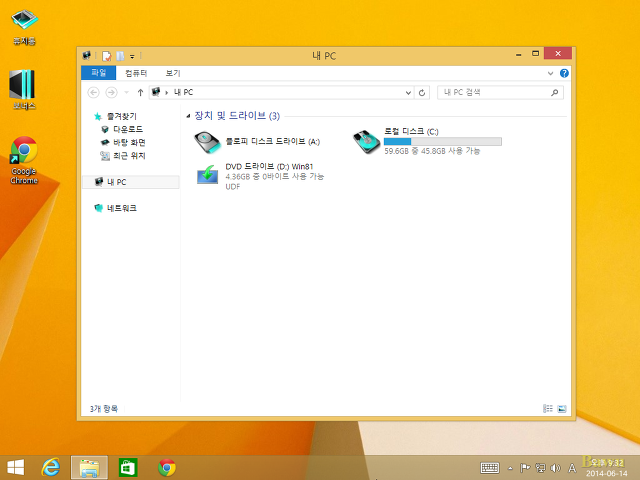Image resolution: width=640 pixels, height=480 pixels.
Task: Show hidden tray icons arrow
Action: point(510,468)
